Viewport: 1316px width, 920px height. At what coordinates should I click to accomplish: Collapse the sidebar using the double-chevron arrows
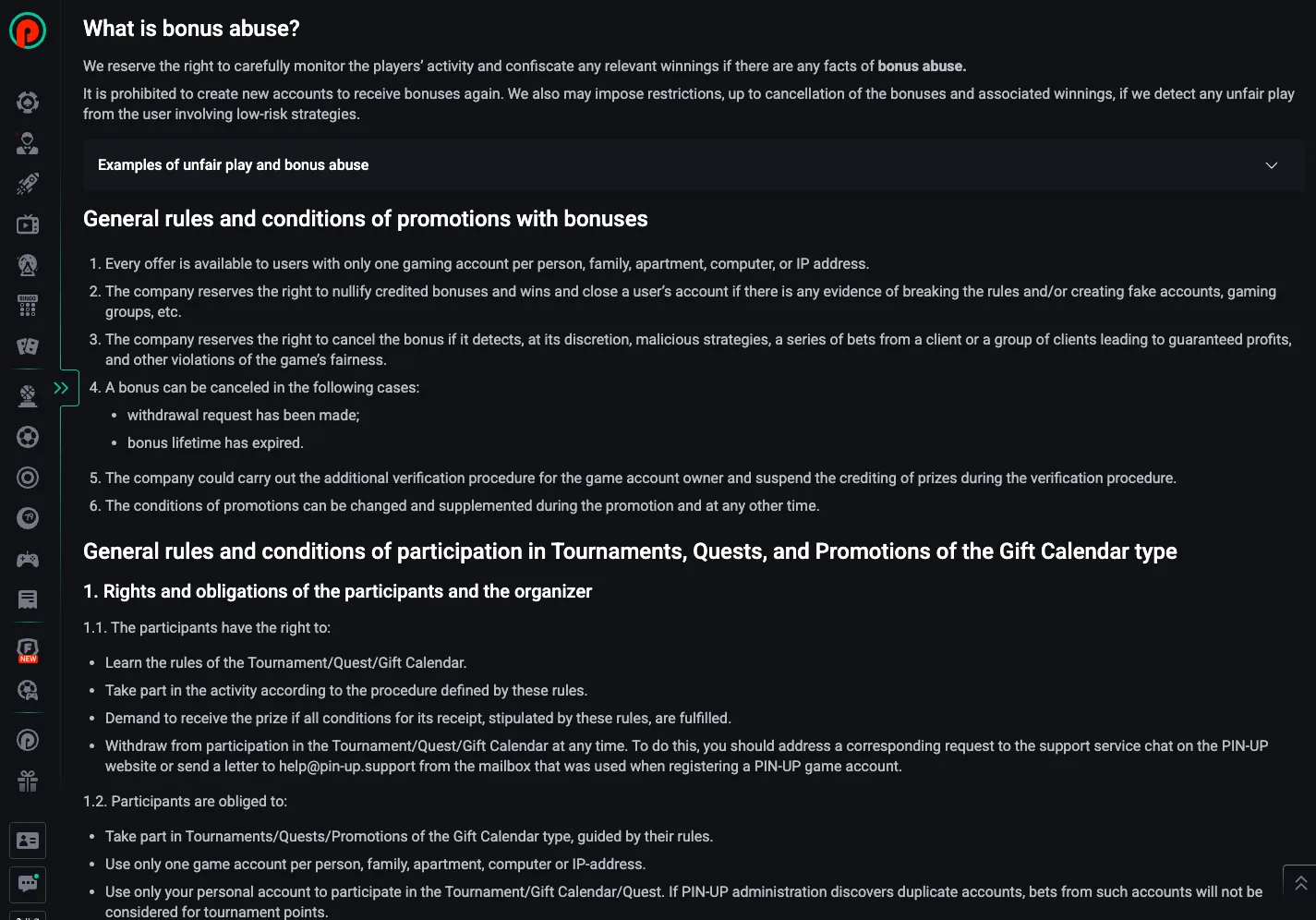point(63,388)
